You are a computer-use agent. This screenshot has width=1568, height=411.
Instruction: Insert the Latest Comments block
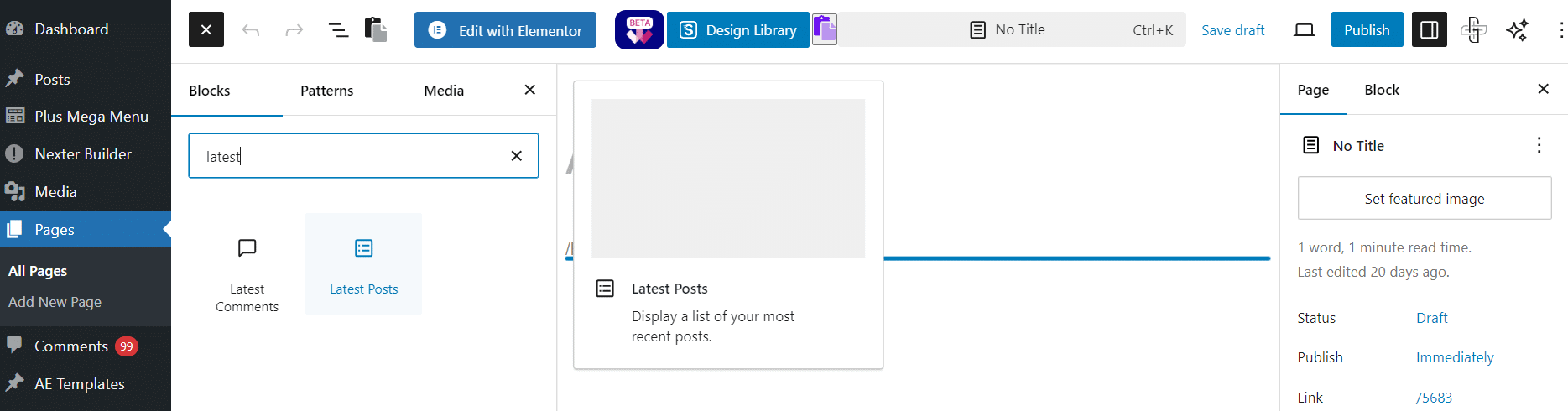(247, 264)
